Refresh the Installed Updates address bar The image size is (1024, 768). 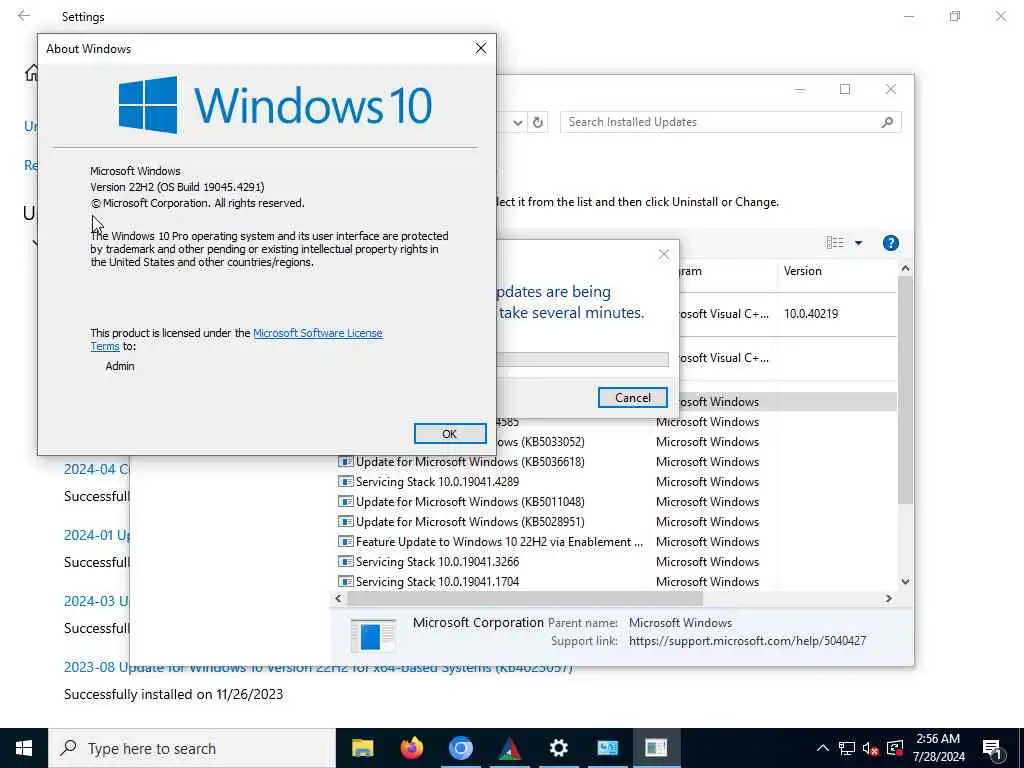[x=537, y=122]
